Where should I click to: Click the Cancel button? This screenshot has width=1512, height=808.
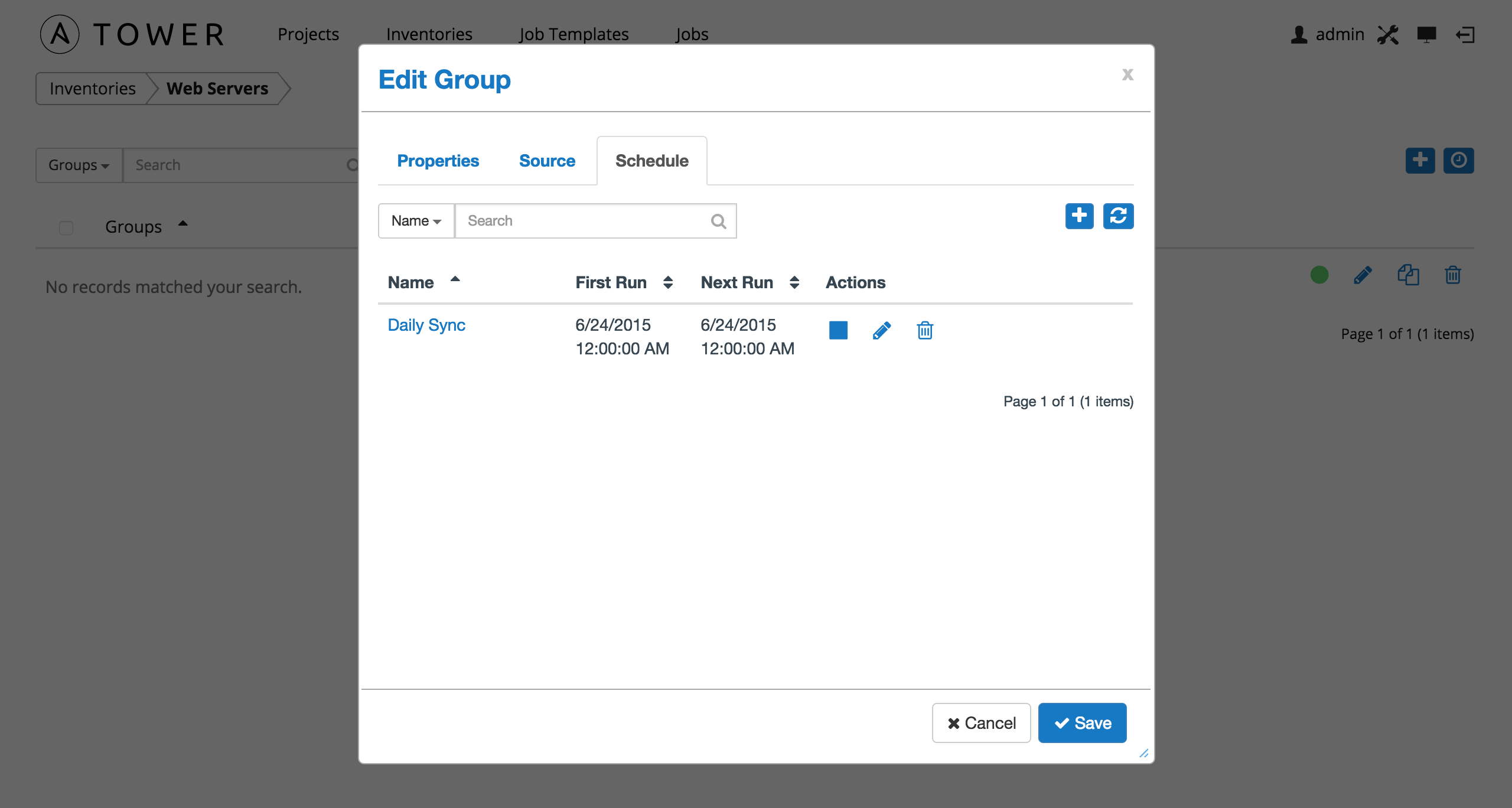982,723
